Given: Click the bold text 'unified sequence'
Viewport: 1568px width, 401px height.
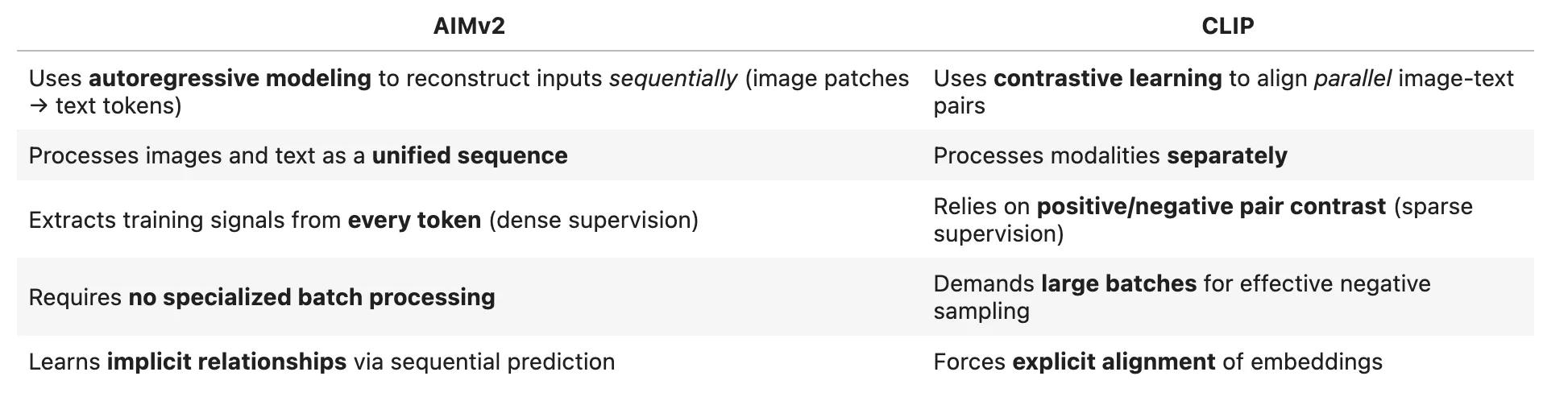Looking at the screenshot, I should 469,156.
